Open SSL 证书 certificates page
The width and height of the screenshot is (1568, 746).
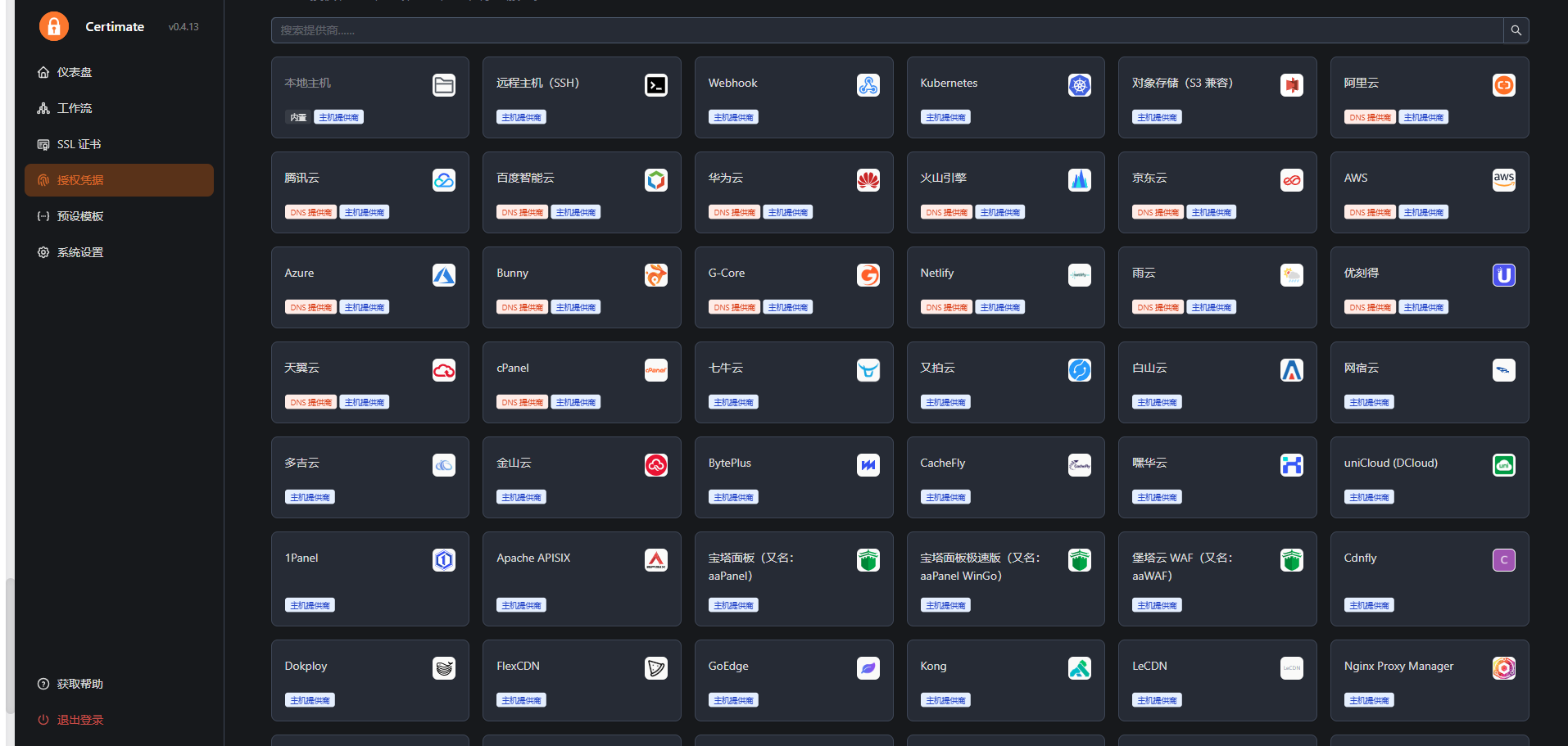pos(79,144)
